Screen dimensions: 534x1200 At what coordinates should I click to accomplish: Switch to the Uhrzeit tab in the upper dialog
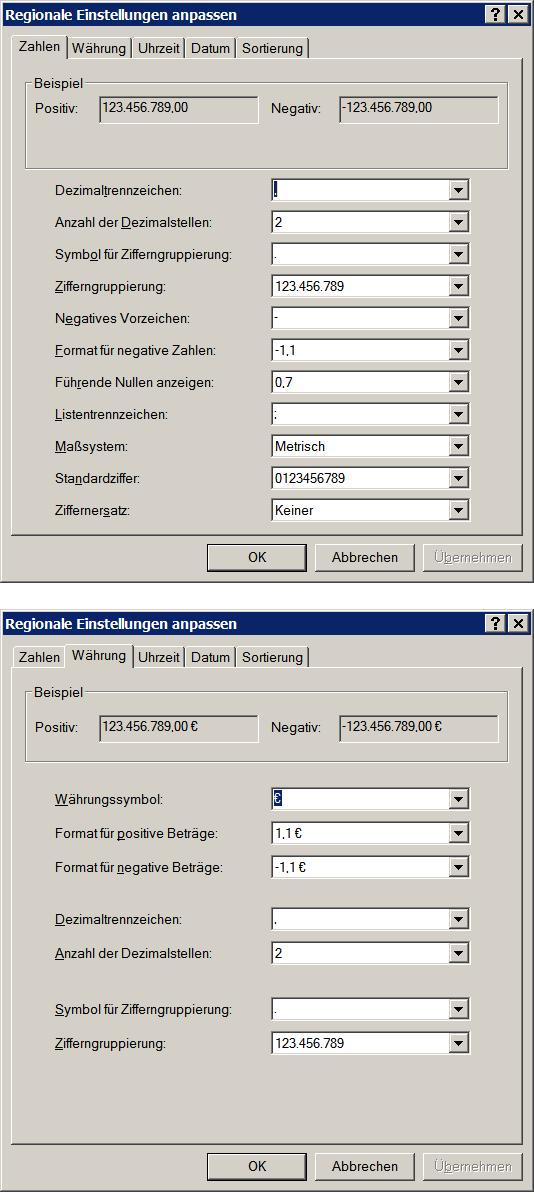point(159,48)
